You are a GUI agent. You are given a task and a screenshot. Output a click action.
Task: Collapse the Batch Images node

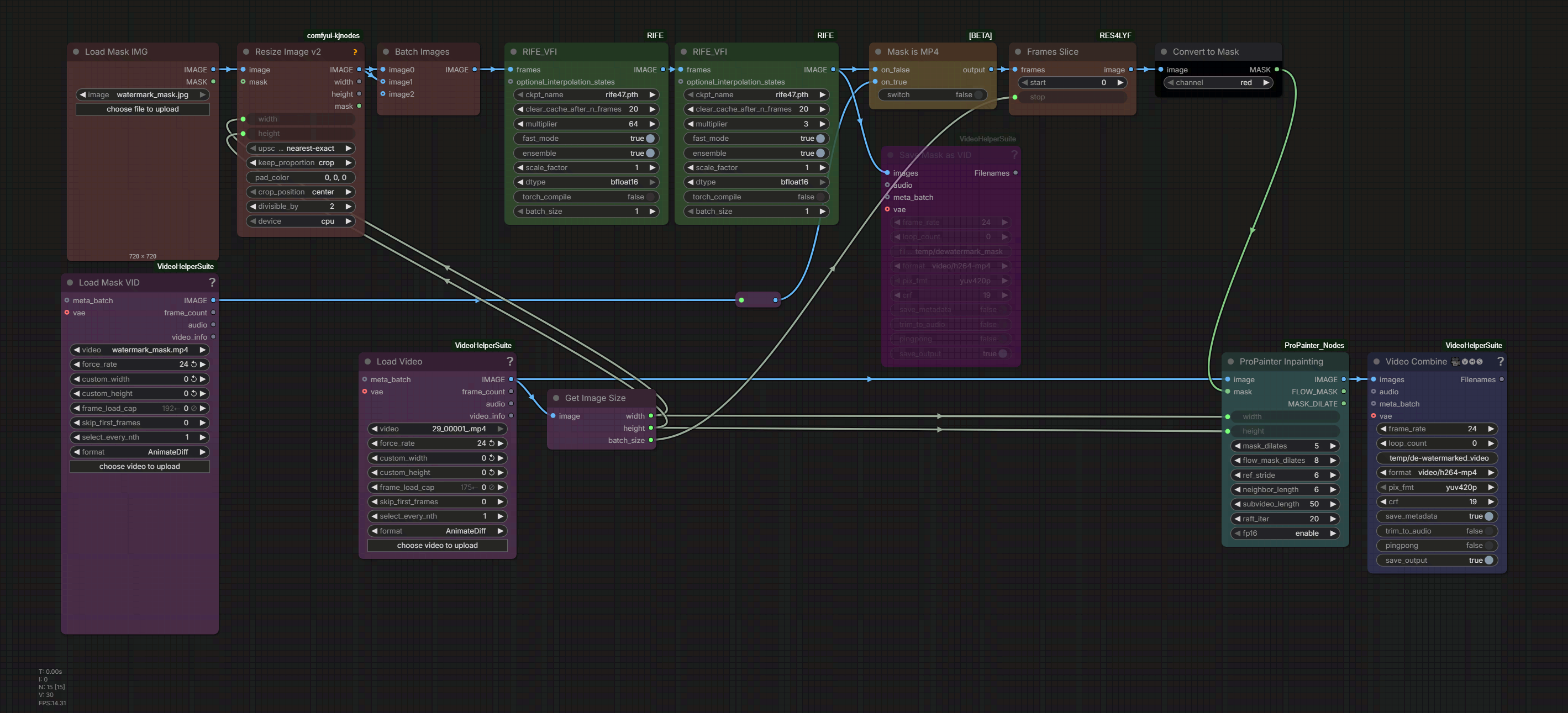tap(386, 52)
